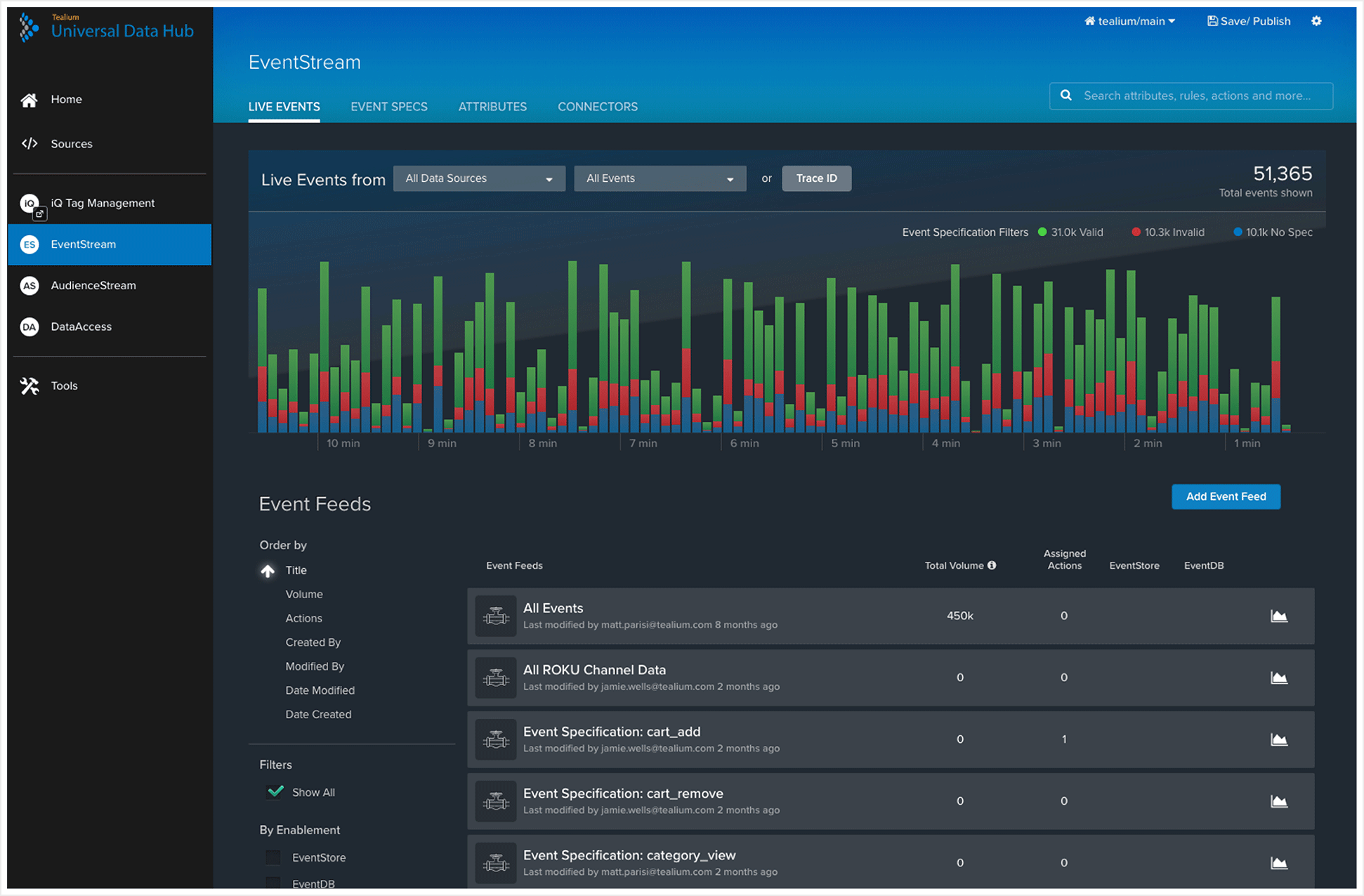This screenshot has width=1364, height=896.
Task: Select the EventStream ES icon
Action: (x=29, y=244)
